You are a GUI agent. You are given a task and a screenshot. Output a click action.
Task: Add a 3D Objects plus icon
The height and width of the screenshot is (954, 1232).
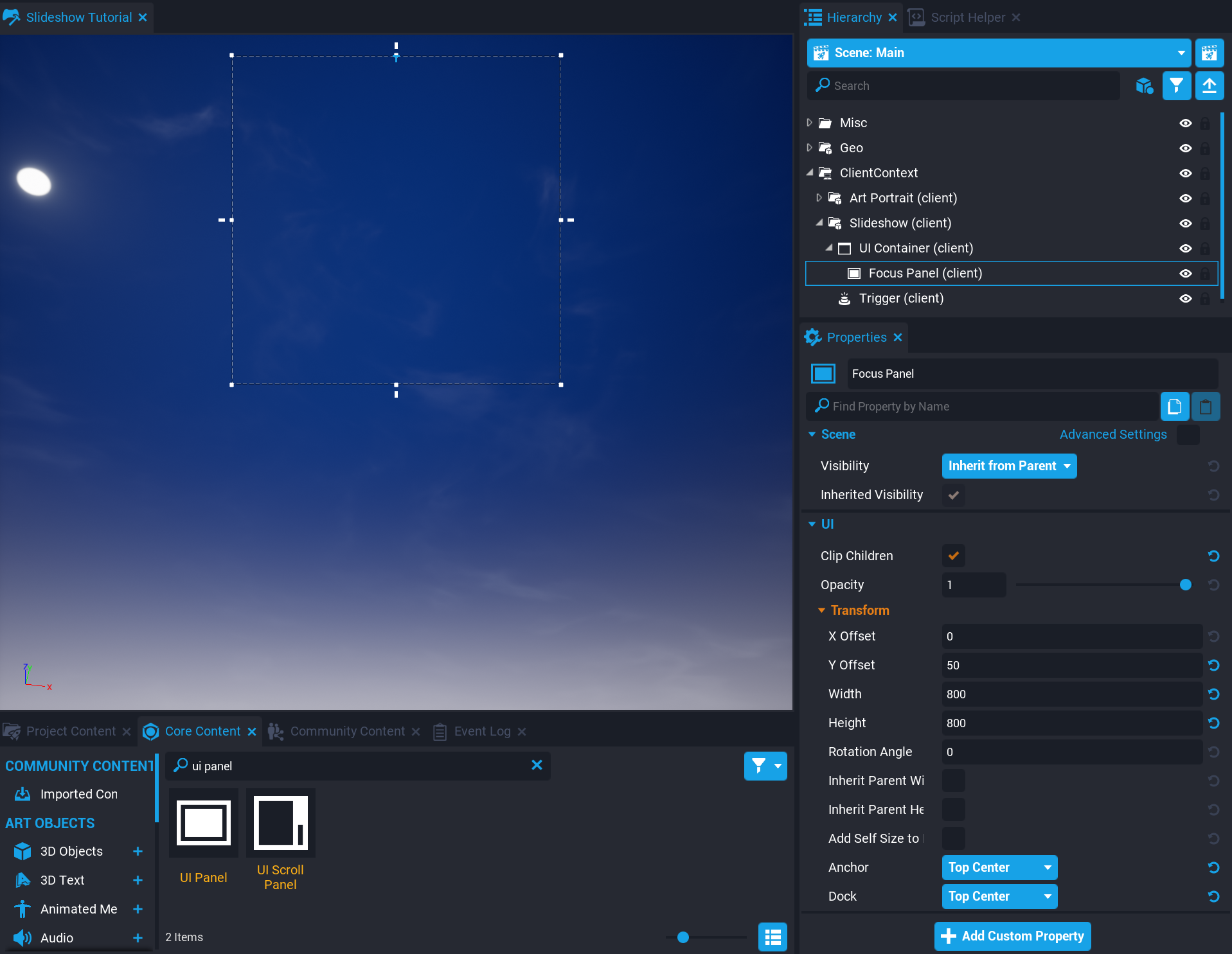(x=138, y=851)
